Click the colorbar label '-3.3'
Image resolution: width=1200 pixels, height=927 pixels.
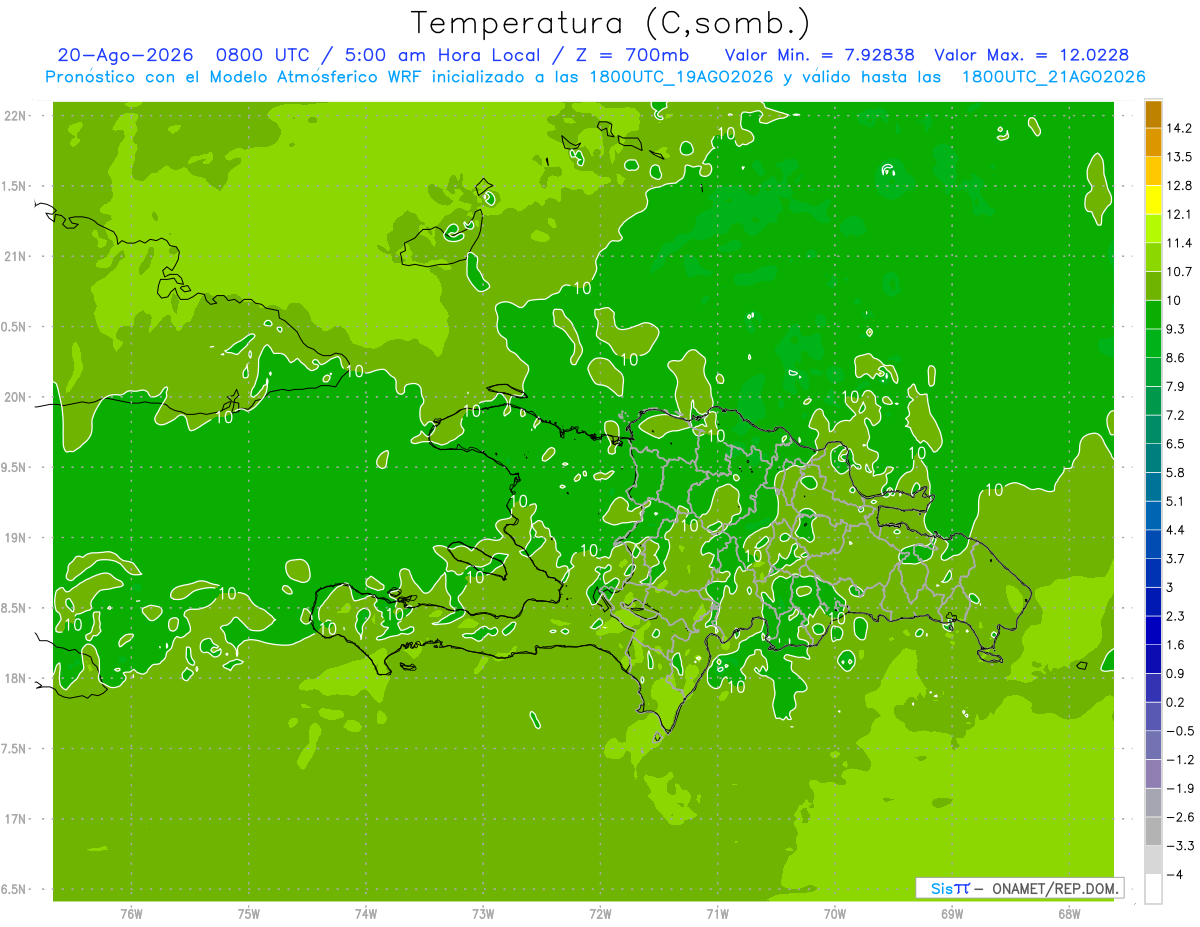tap(1178, 845)
